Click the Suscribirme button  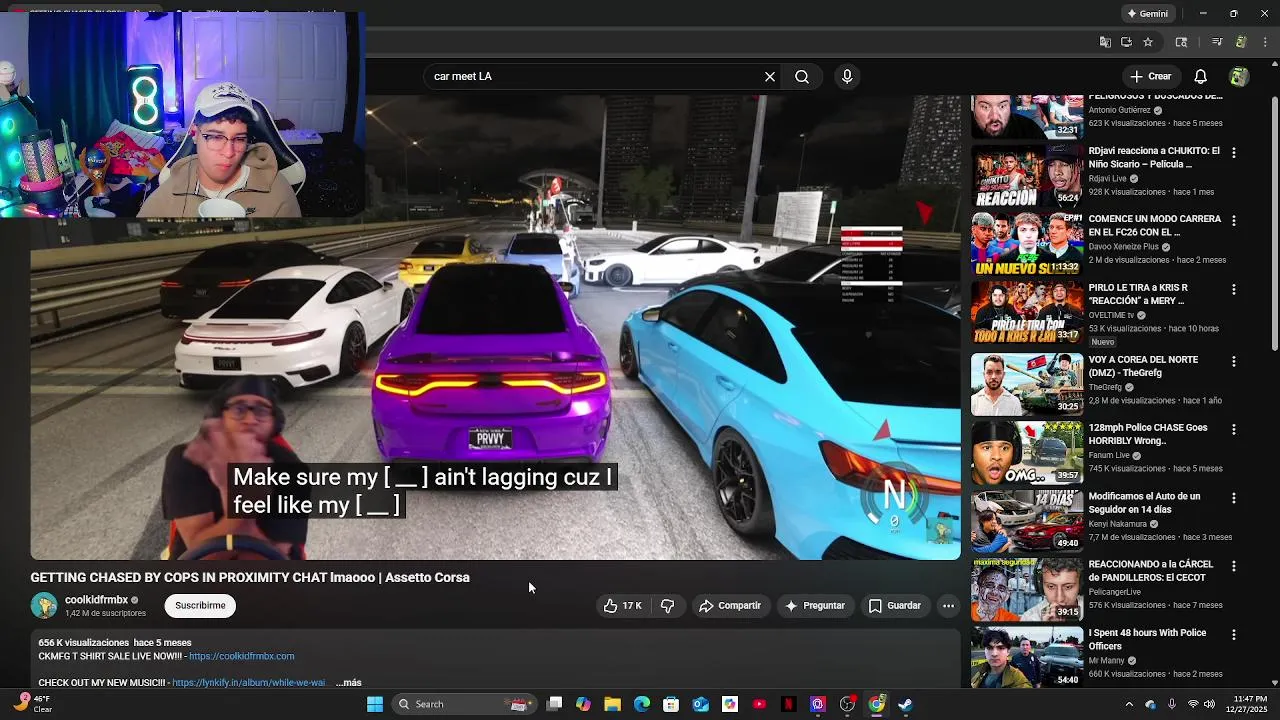pos(200,605)
